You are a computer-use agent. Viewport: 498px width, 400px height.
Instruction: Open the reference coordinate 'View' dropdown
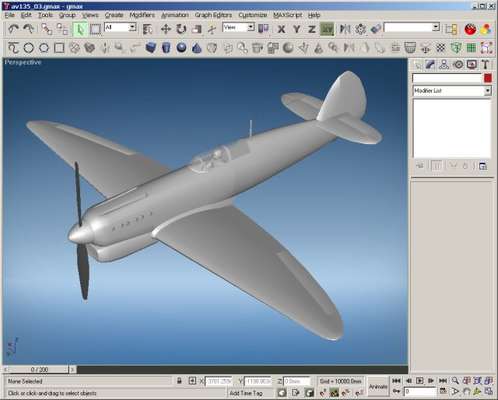coord(238,27)
